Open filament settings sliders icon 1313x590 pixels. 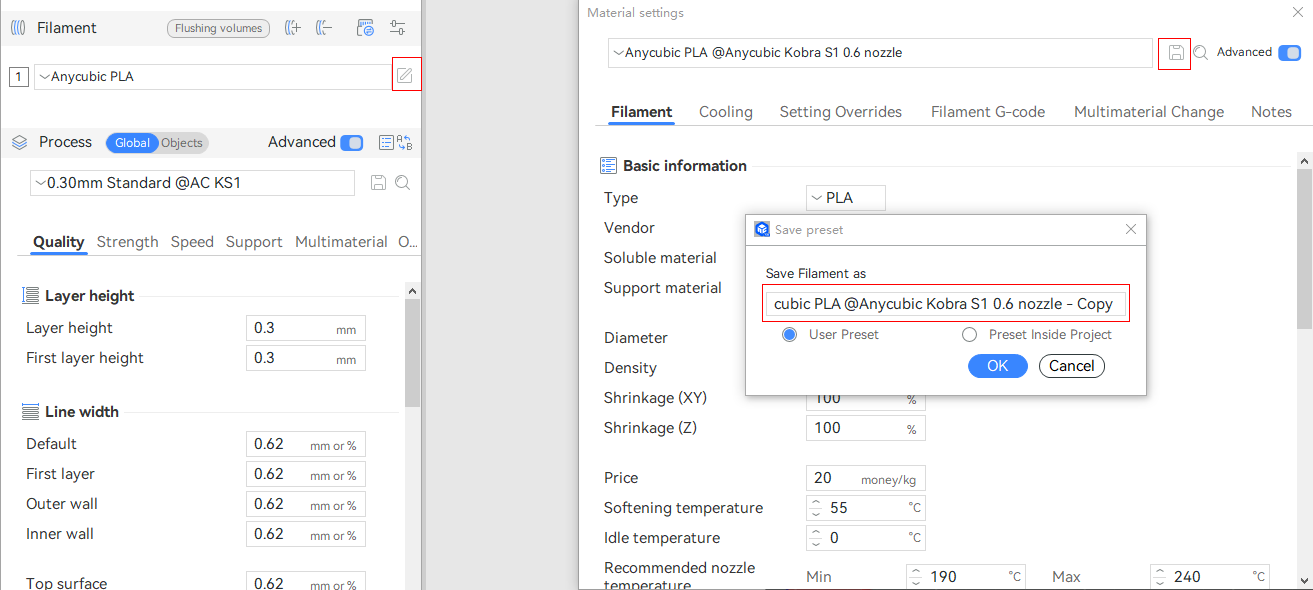point(398,28)
